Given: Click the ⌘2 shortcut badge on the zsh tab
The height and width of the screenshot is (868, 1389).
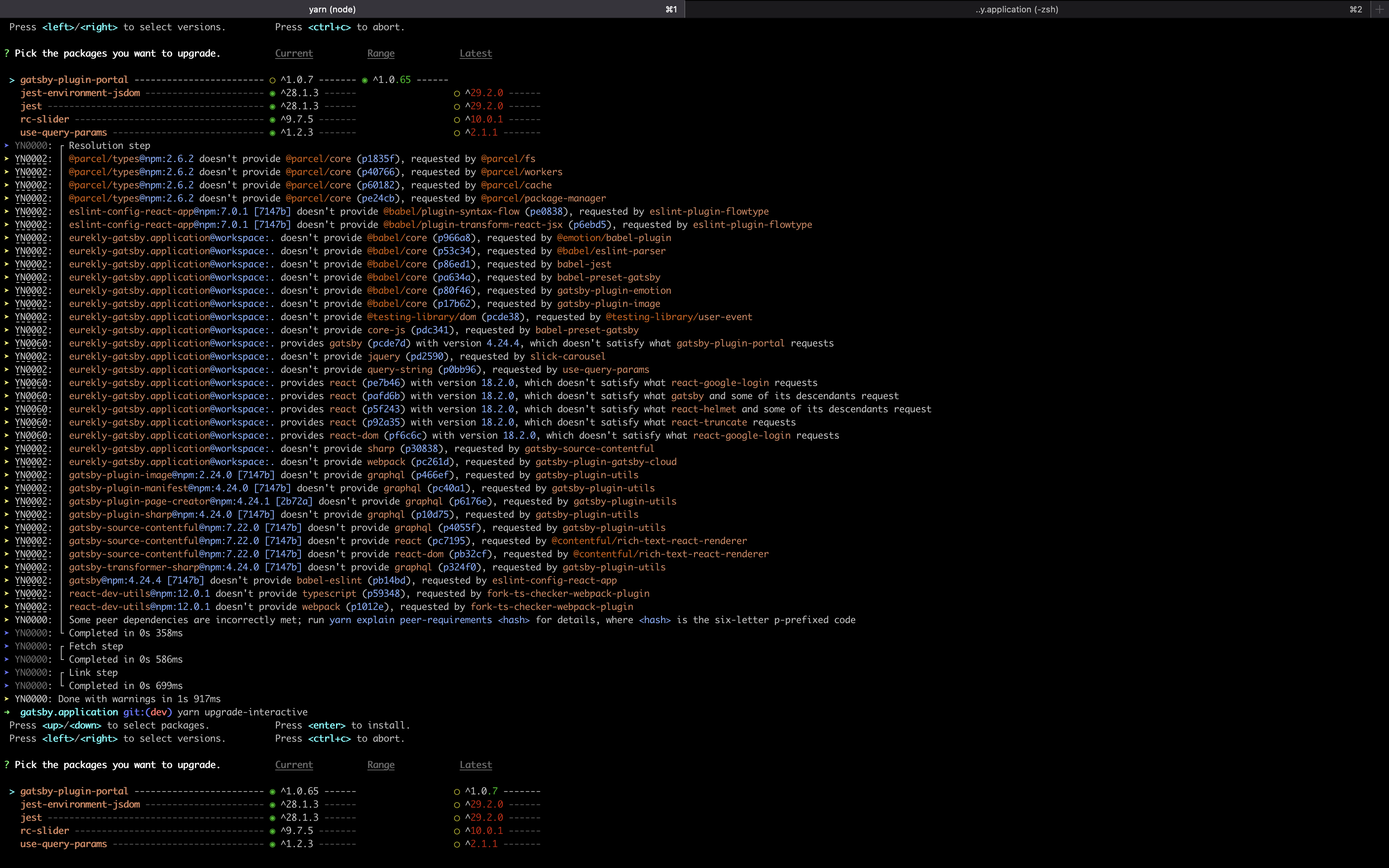Looking at the screenshot, I should point(1356,9).
